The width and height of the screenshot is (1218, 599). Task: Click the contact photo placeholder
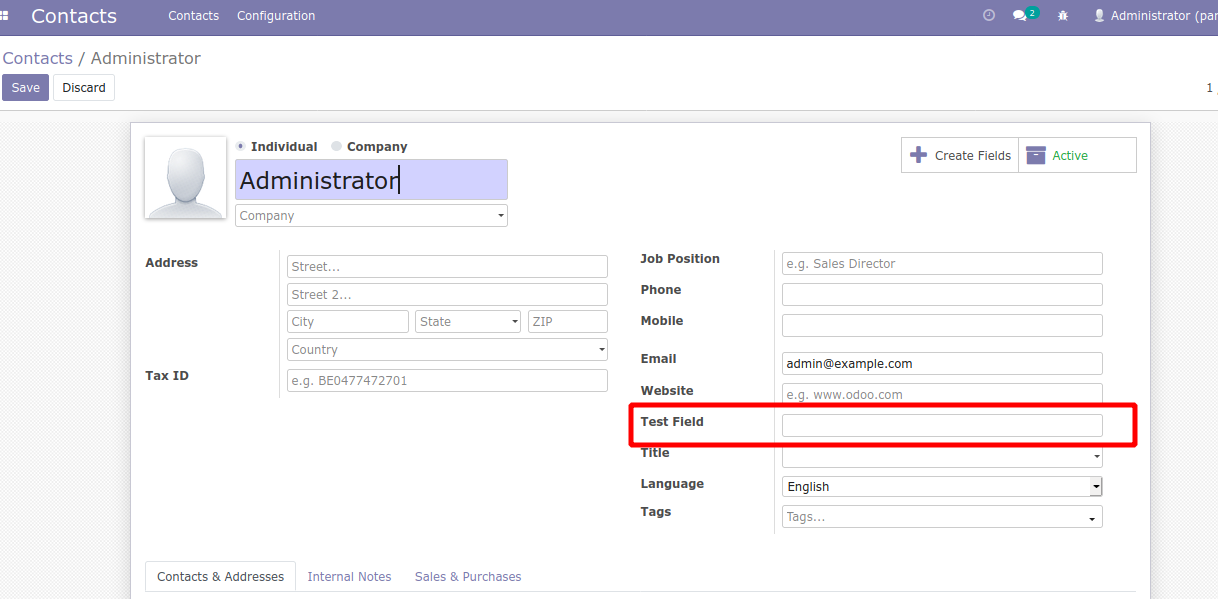pyautogui.click(x=185, y=178)
